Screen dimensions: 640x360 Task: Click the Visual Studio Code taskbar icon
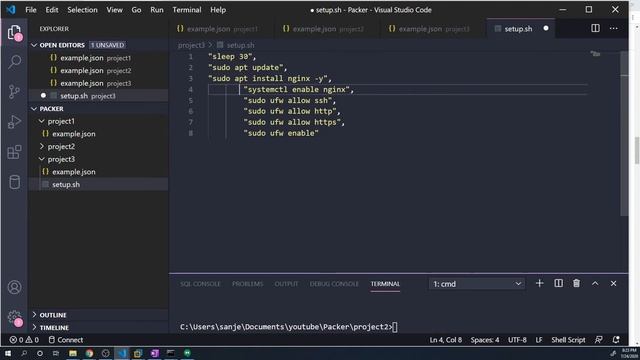point(122,353)
